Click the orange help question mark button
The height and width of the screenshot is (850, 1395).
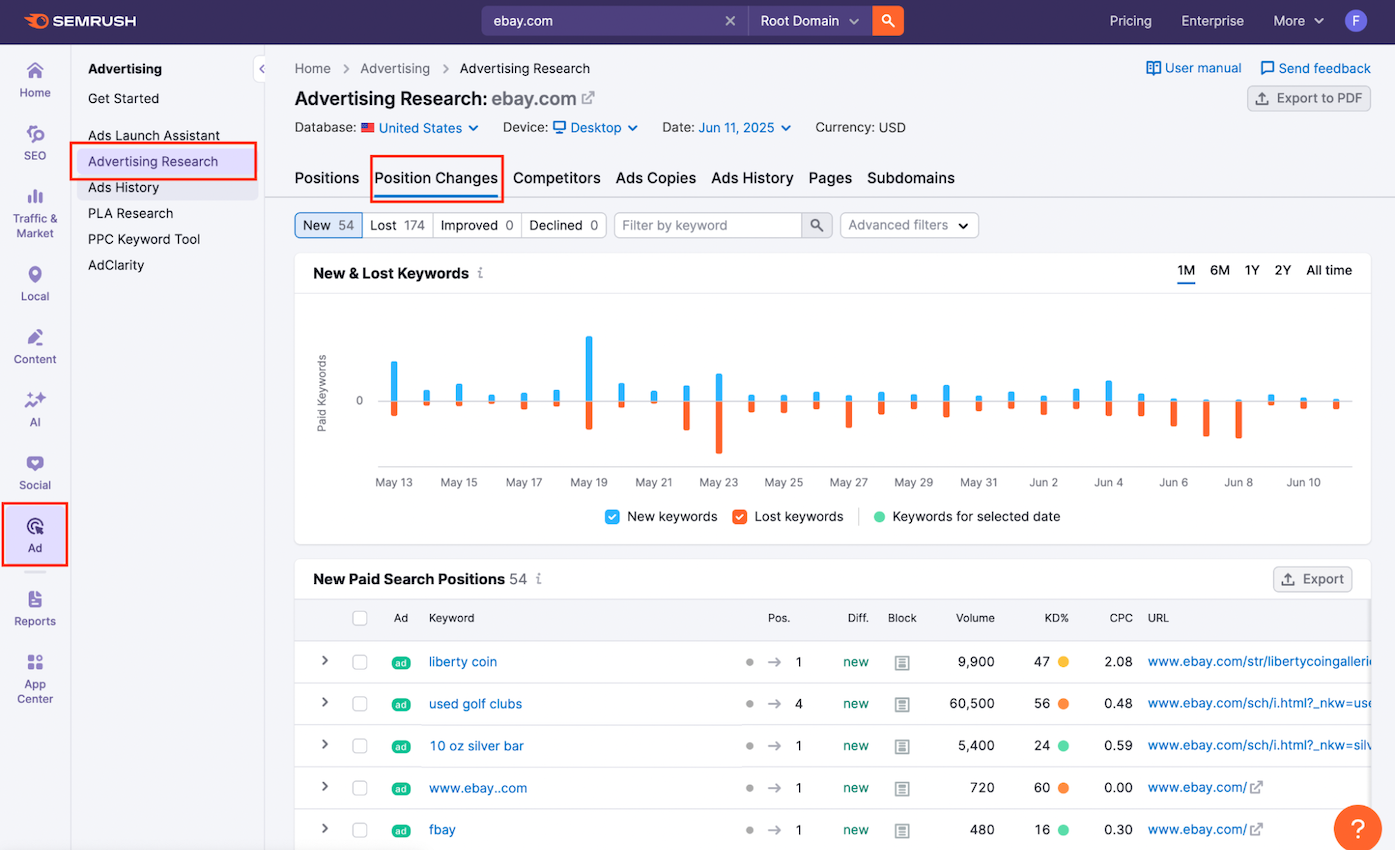click(1357, 828)
